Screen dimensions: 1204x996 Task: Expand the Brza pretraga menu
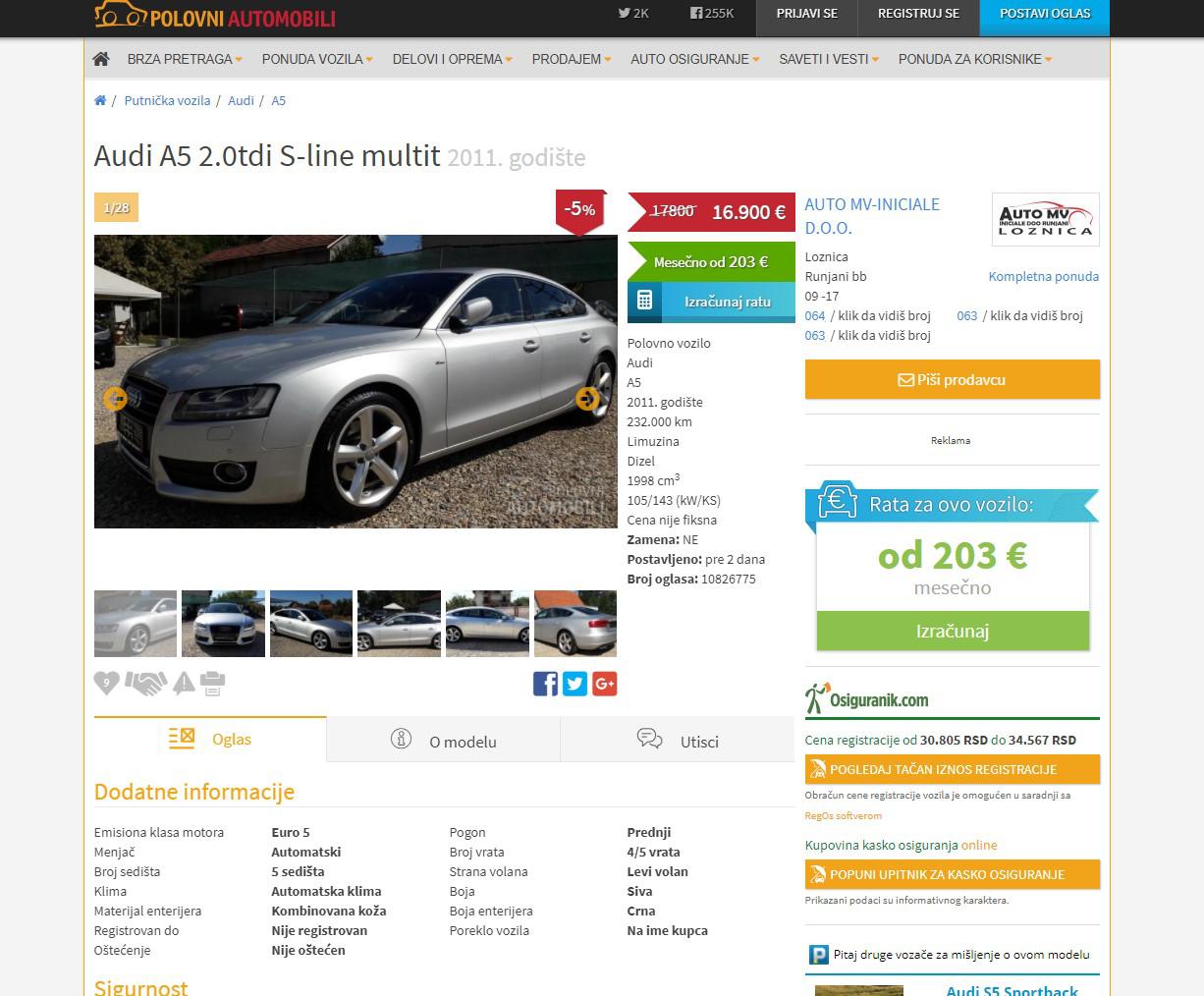[185, 59]
